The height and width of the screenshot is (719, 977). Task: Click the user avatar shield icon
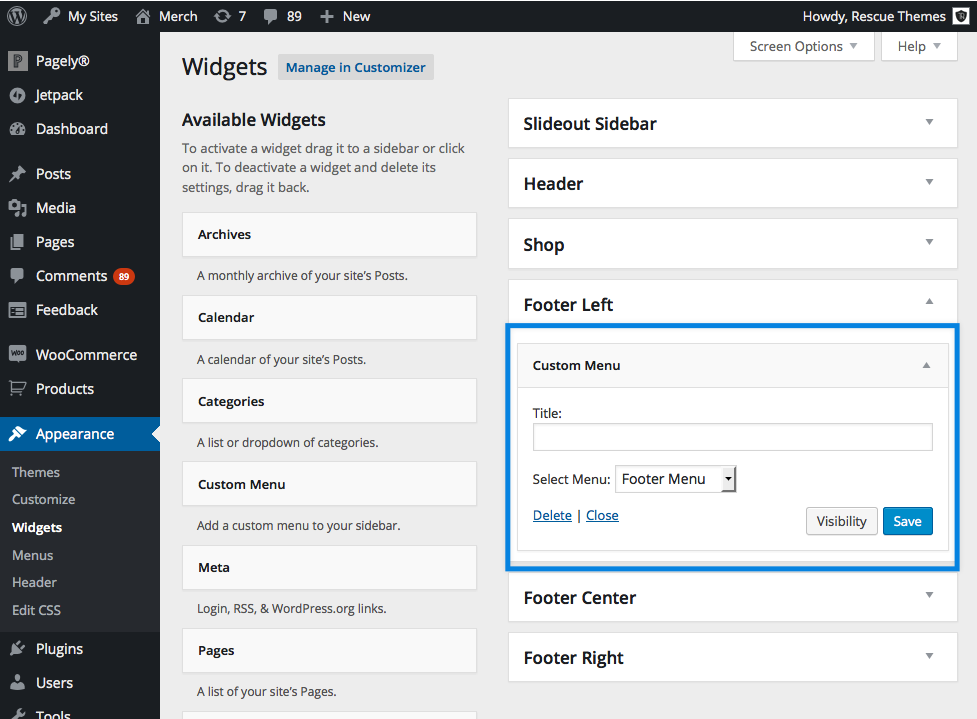pyautogui.click(x=961, y=16)
